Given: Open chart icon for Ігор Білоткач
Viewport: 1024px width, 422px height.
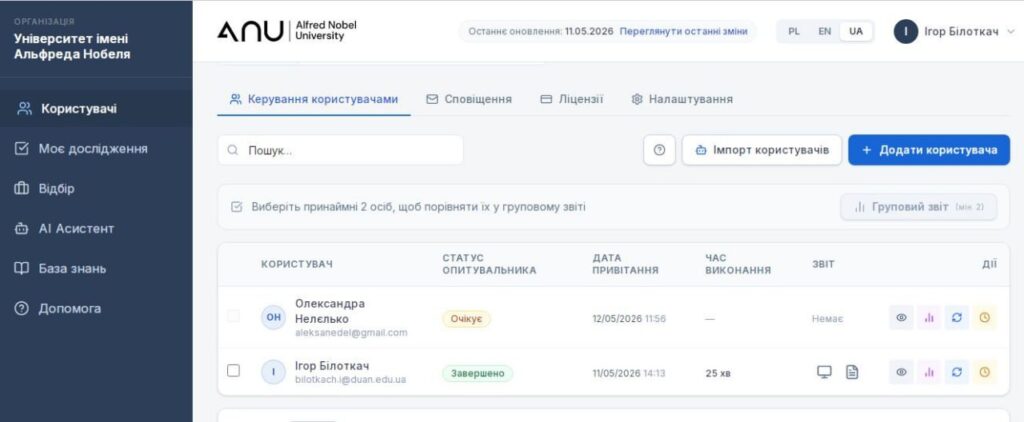Looking at the screenshot, I should point(929,372).
